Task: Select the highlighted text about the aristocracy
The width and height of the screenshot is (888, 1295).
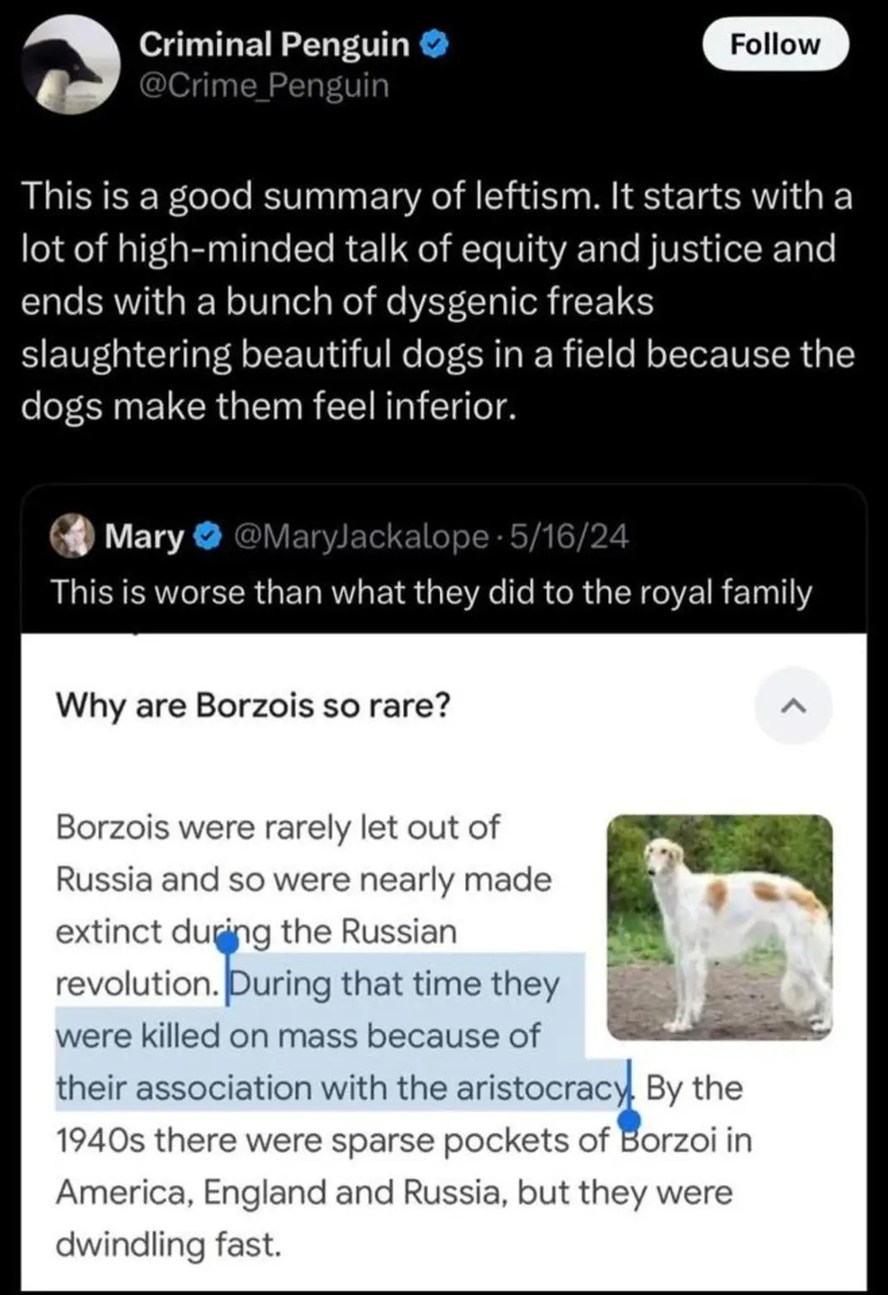Action: [x=330, y=1035]
